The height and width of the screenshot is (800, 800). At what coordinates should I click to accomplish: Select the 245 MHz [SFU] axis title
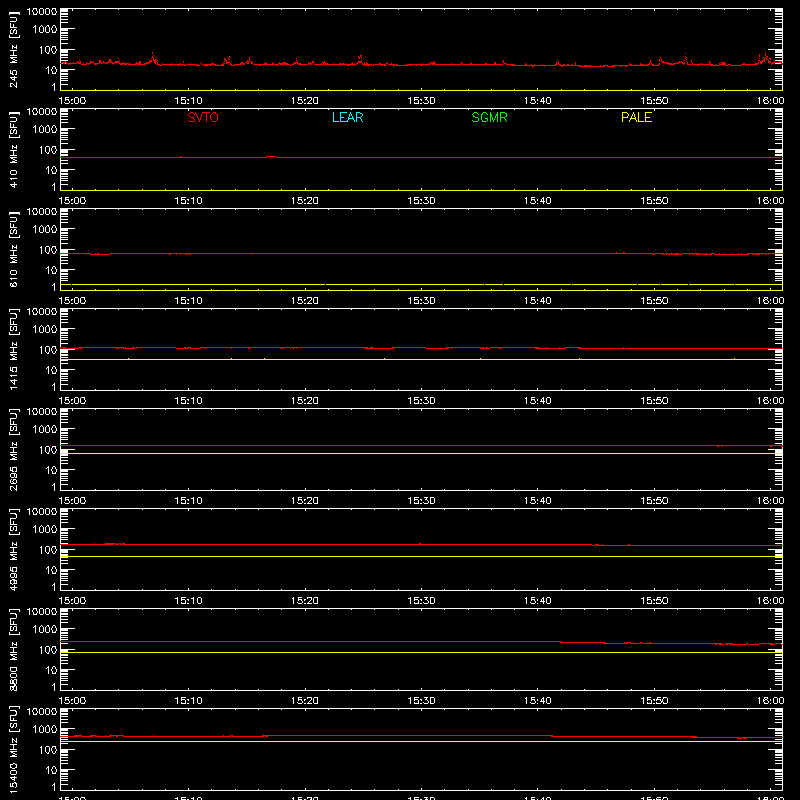click(14, 49)
